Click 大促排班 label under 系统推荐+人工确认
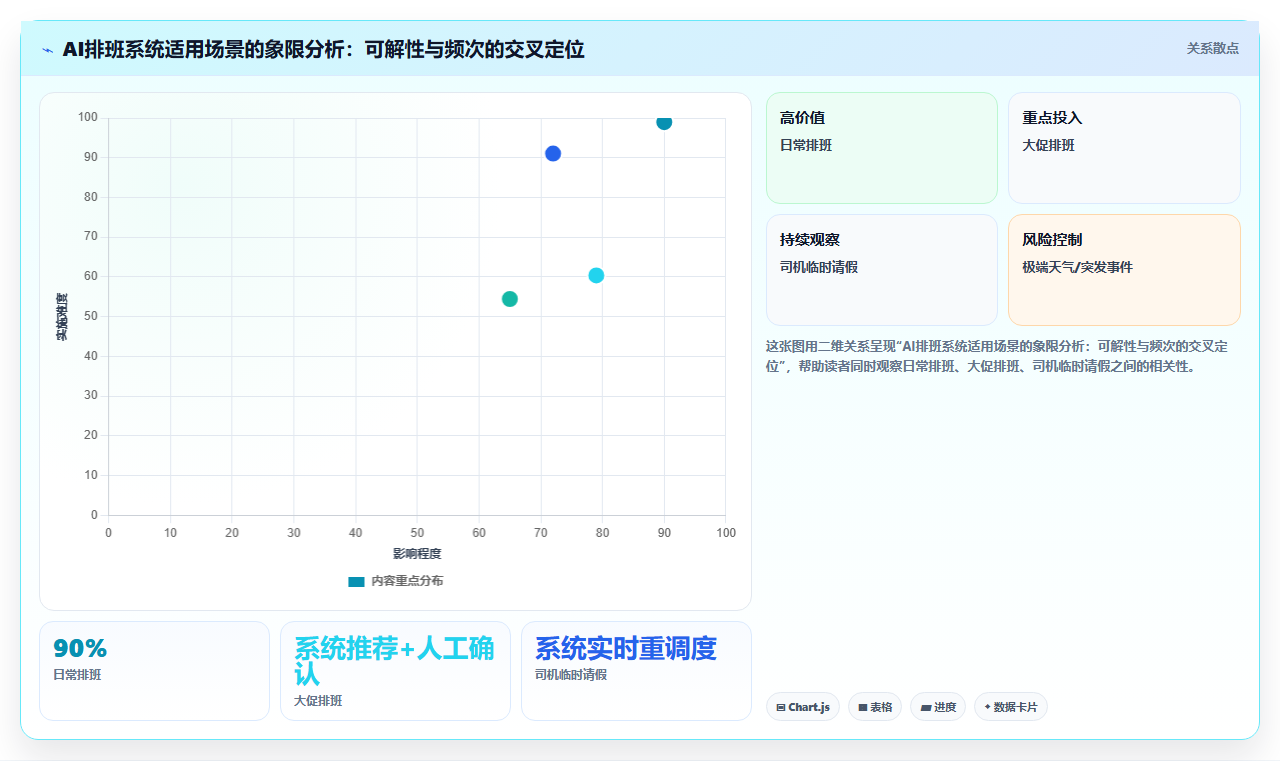1280x761 pixels. click(318, 701)
